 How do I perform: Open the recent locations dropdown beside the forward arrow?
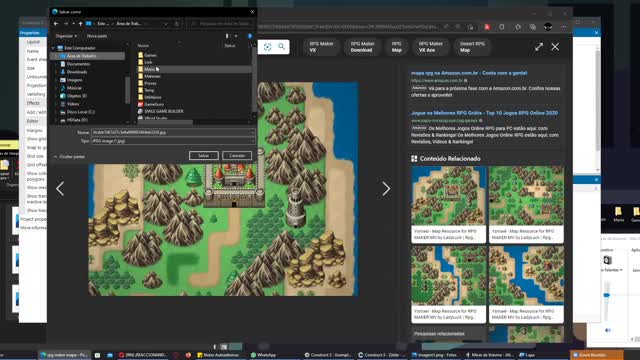pos(73,24)
